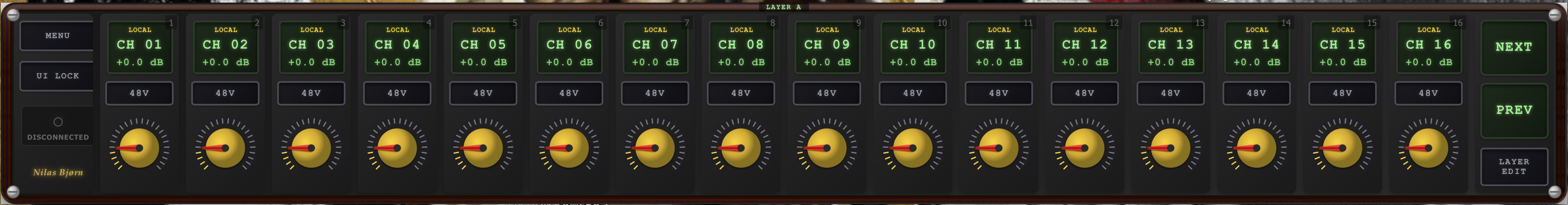
Task: Enable 48V on channel 16
Action: click(1428, 93)
